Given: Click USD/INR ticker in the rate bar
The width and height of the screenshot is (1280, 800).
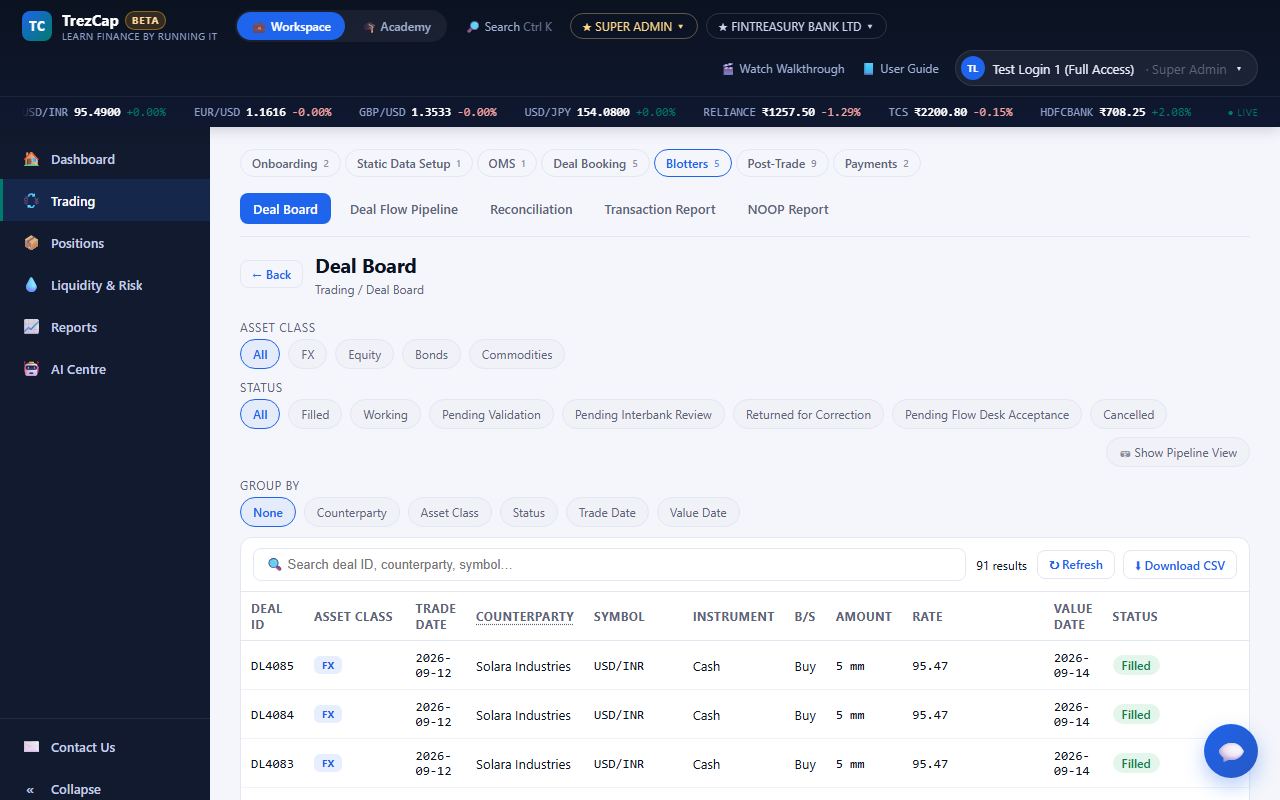Looking at the screenshot, I should 94,112.
